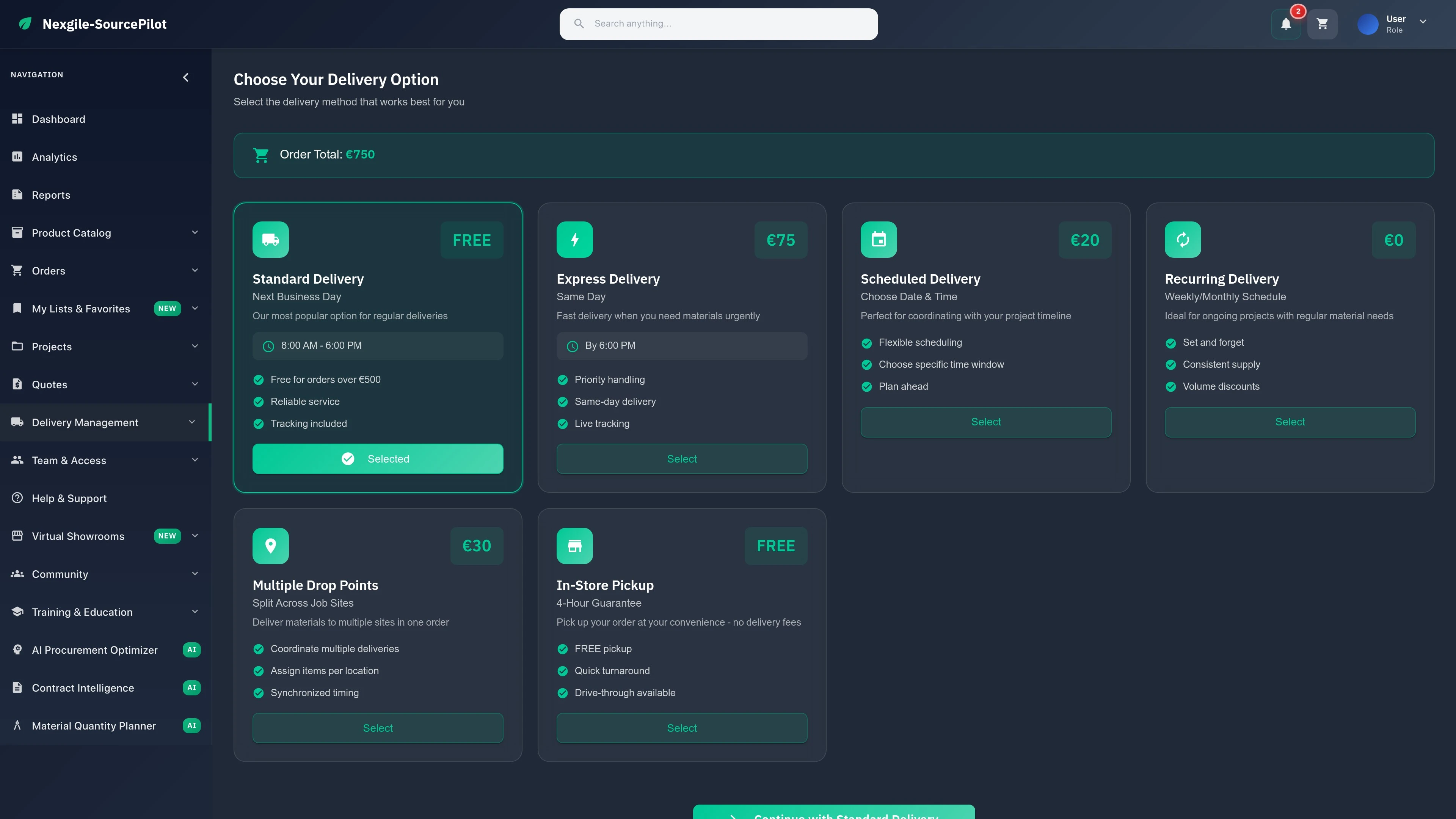Deselect the Standard Delivery option
This screenshot has width=1456, height=819.
[x=377, y=458]
